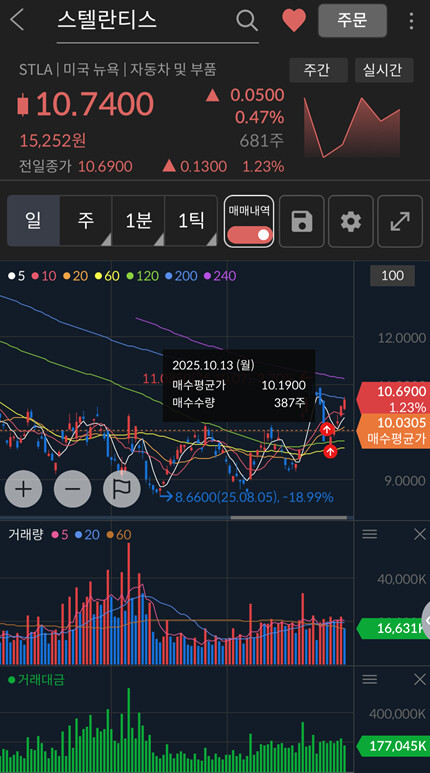Toggle the 20 moving average legend

click(x=76, y=276)
